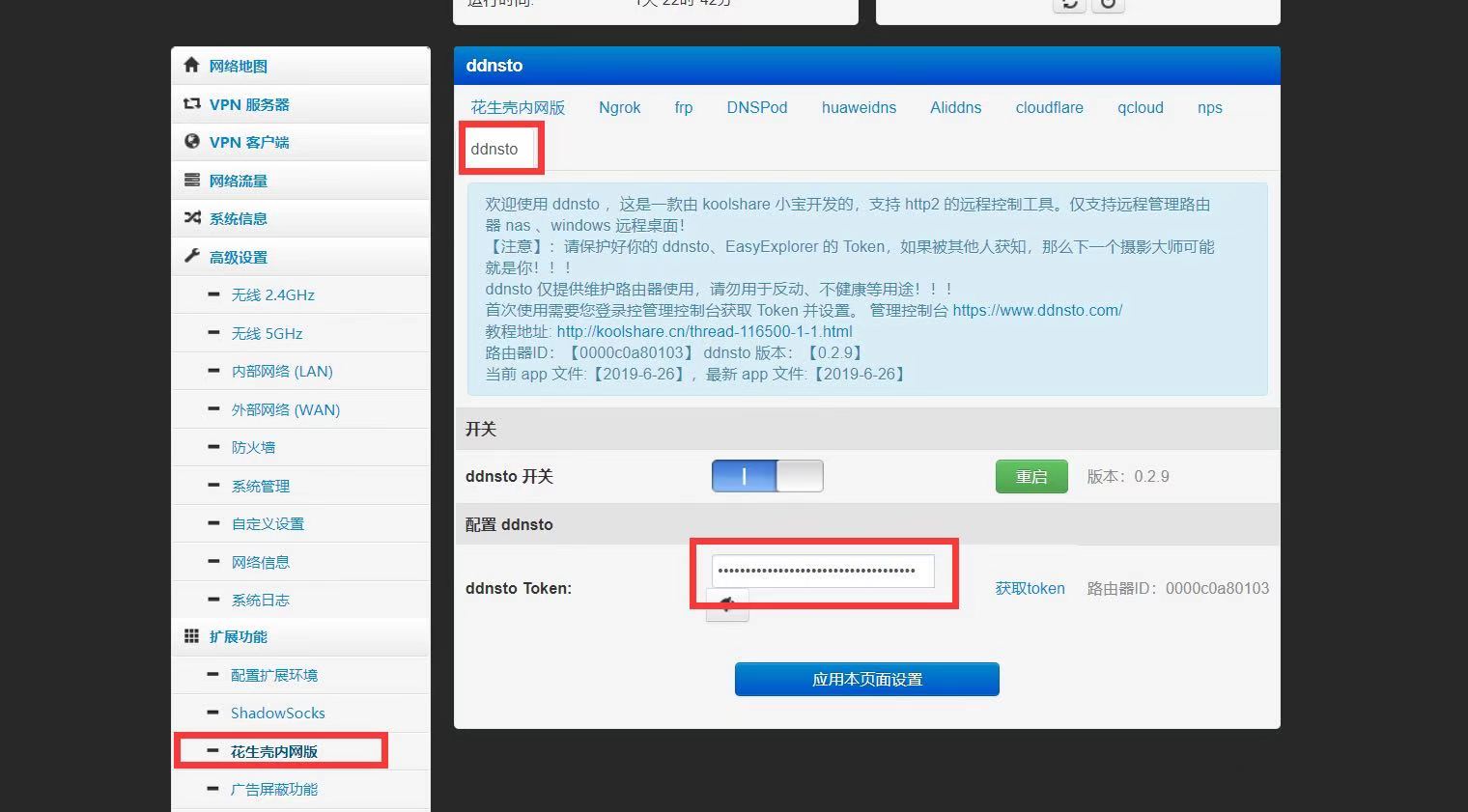This screenshot has height=812, width=1468.
Task: Switch to the frp tab
Action: click(683, 107)
